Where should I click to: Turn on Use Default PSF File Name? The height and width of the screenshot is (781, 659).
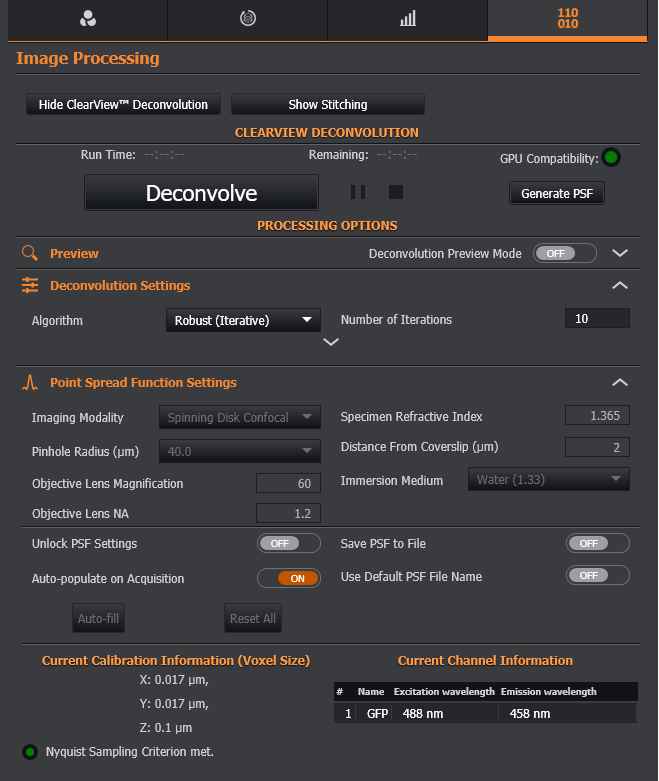point(598,576)
